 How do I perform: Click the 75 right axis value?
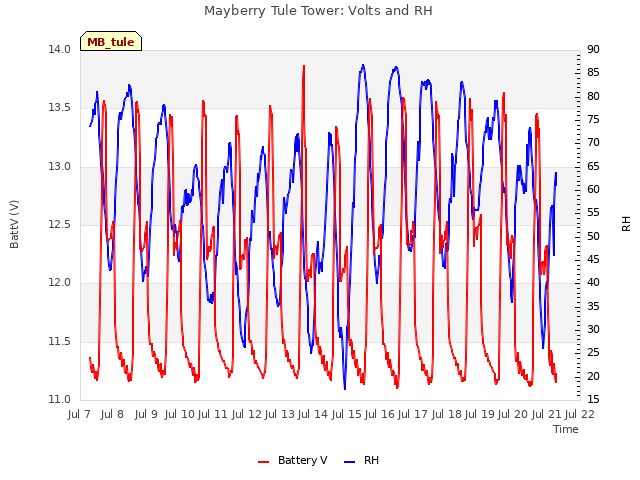pyautogui.click(x=593, y=120)
